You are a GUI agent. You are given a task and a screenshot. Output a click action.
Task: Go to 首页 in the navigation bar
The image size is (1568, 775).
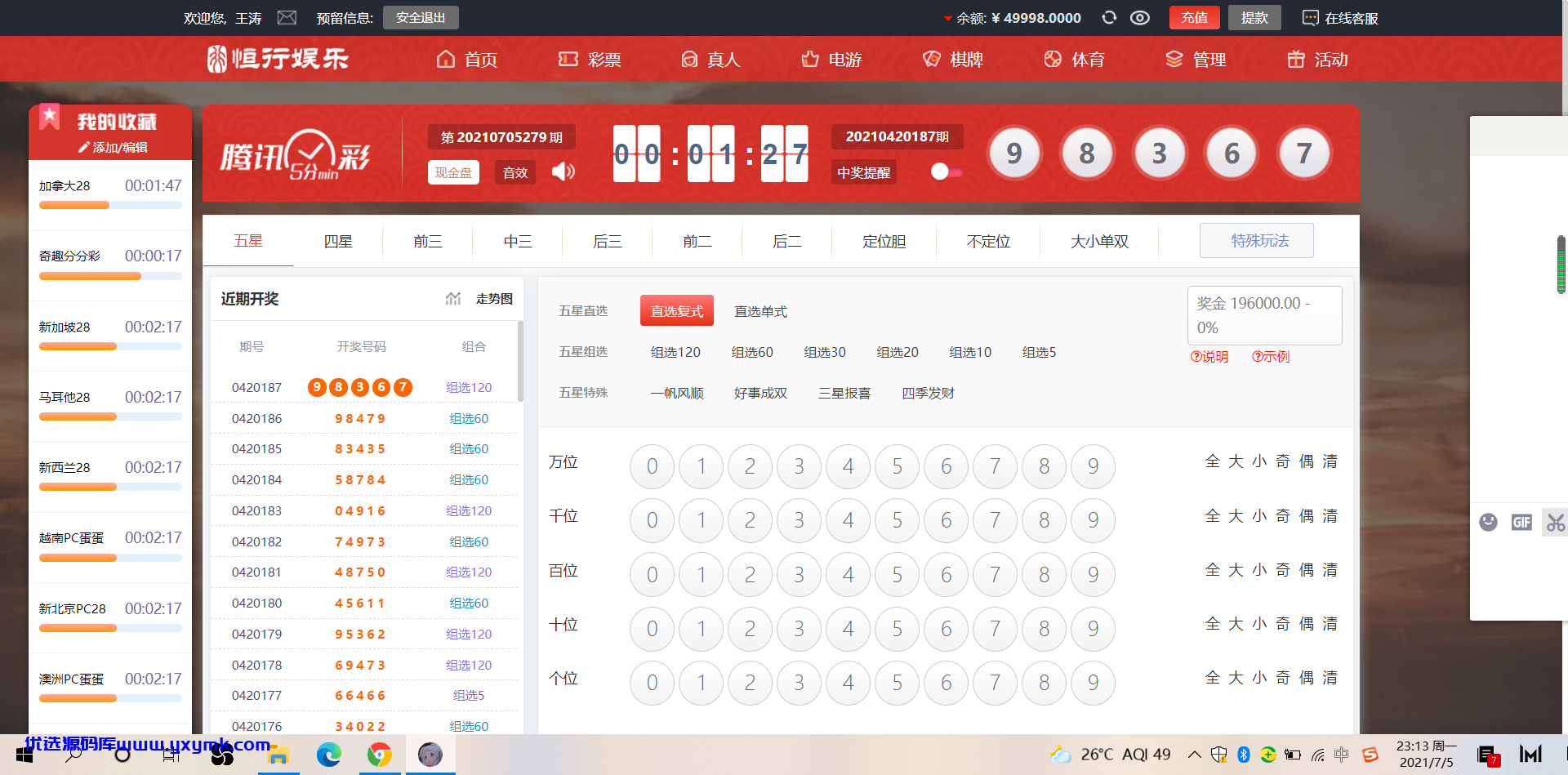click(467, 59)
